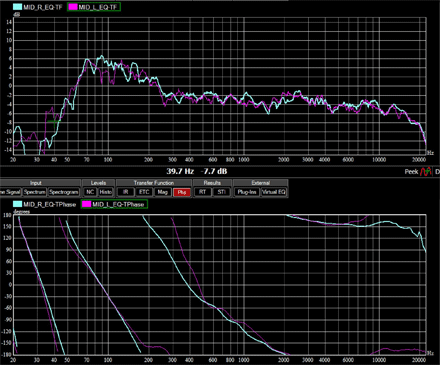
Task: Click the 39.7 Hz cursor readout
Action: pos(180,171)
